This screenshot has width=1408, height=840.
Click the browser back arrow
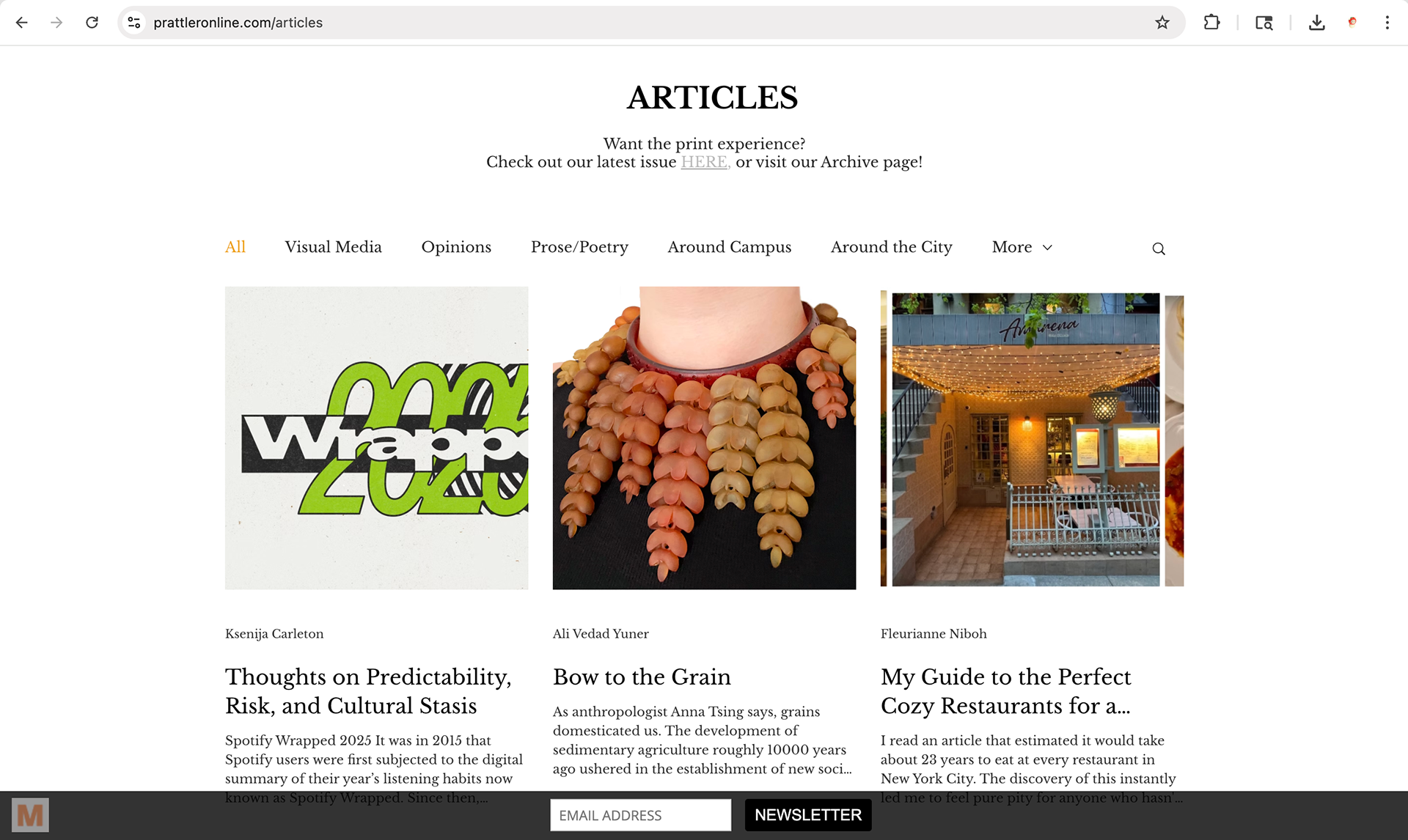[x=22, y=23]
